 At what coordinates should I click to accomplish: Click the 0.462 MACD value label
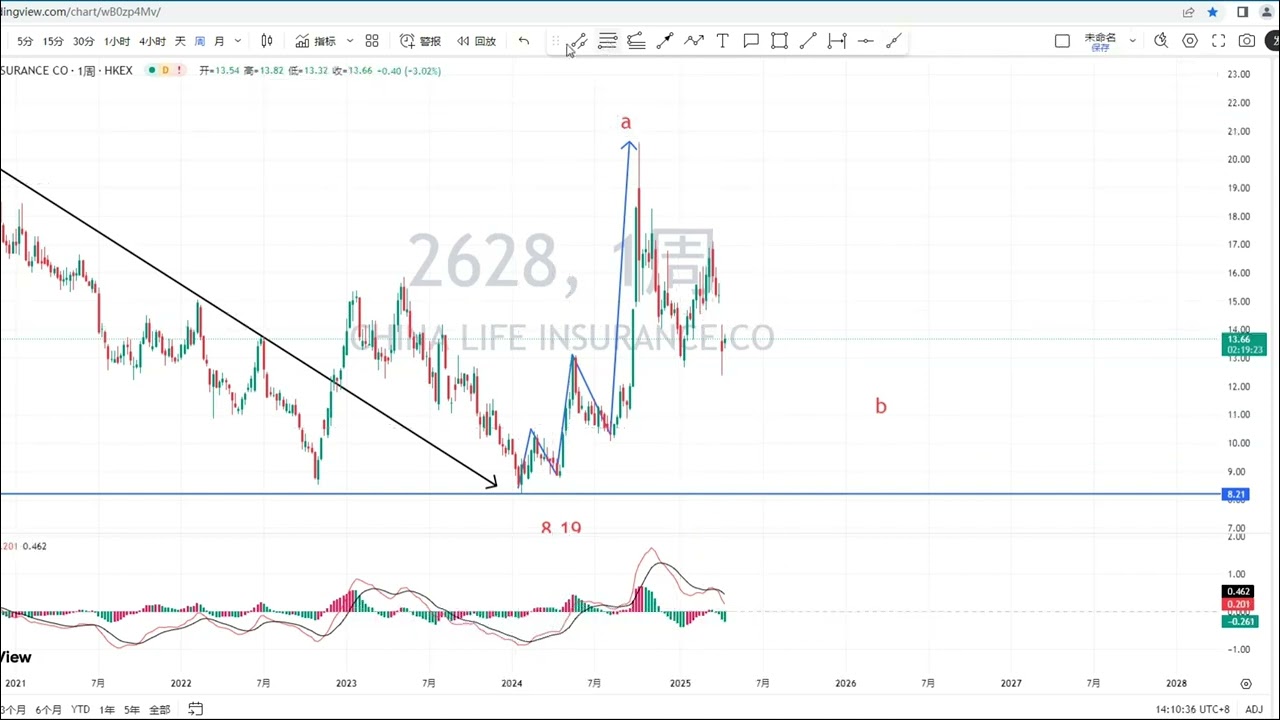click(1238, 592)
